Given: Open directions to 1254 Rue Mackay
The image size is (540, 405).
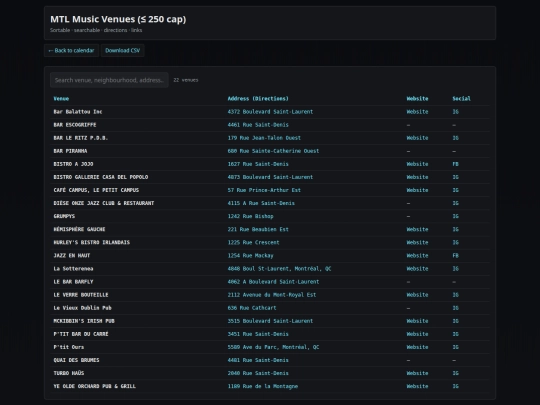Looking at the screenshot, I should pyautogui.click(x=250, y=256).
